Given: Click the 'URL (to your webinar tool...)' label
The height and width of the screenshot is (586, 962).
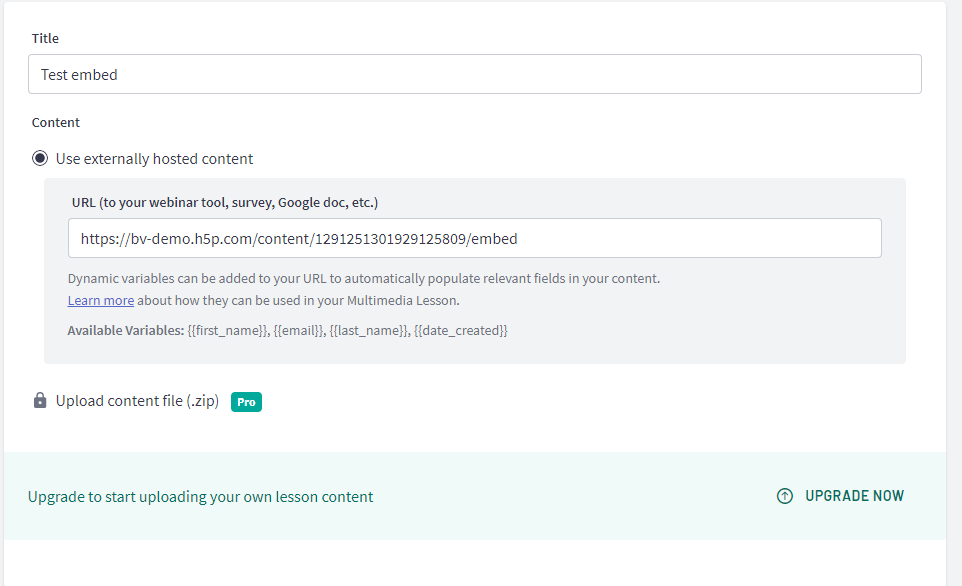Looking at the screenshot, I should pos(225,202).
